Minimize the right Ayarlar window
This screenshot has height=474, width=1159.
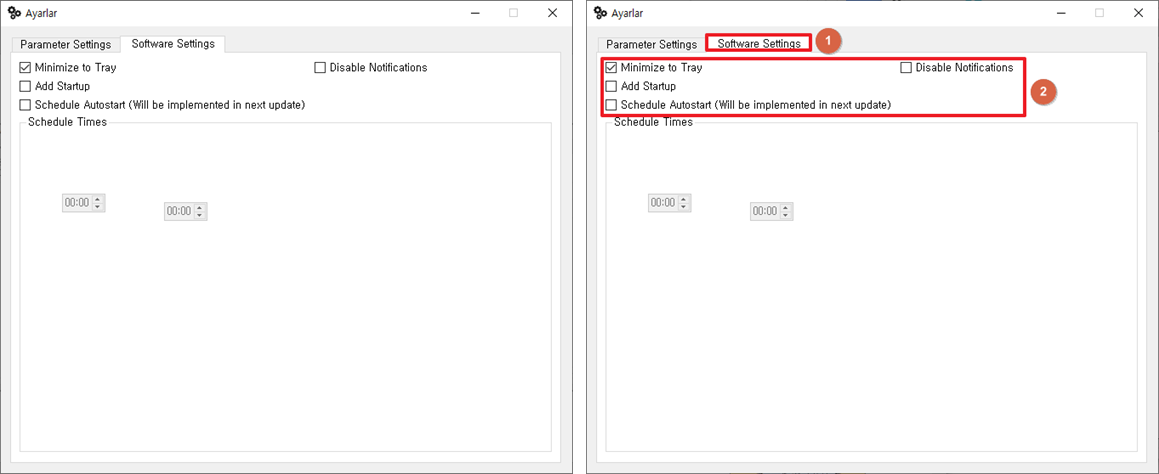(1060, 13)
